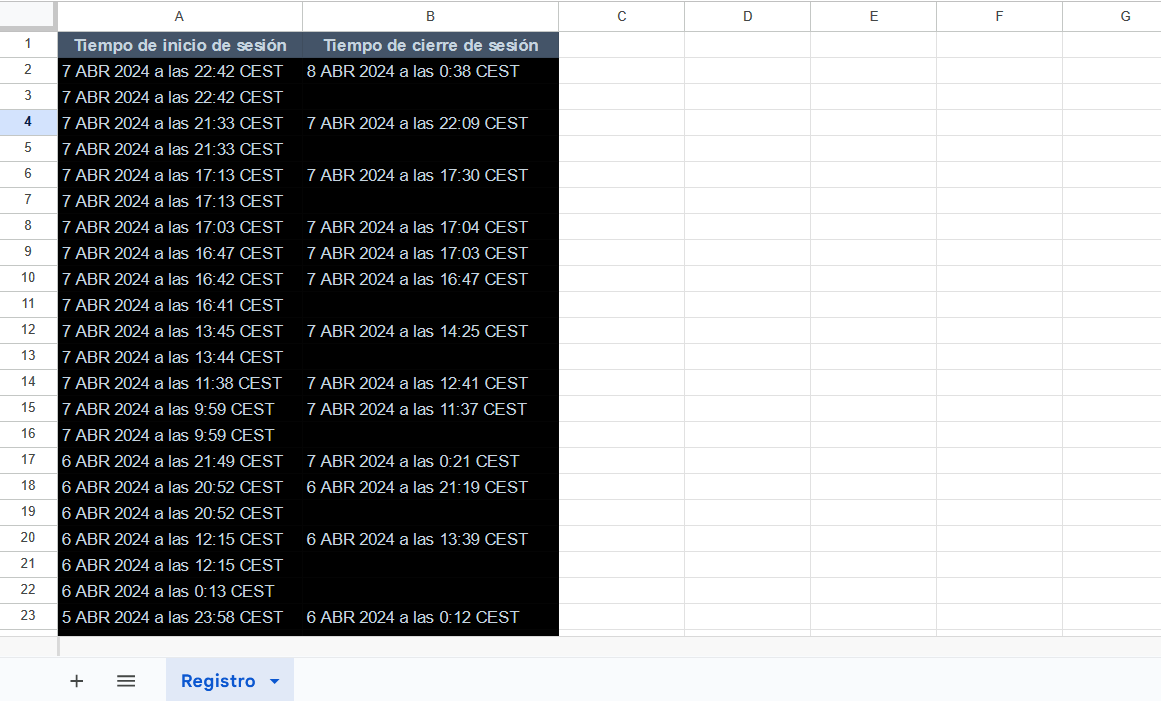Select row 4 header
Image resolution: width=1161 pixels, height=701 pixels.
point(28,122)
